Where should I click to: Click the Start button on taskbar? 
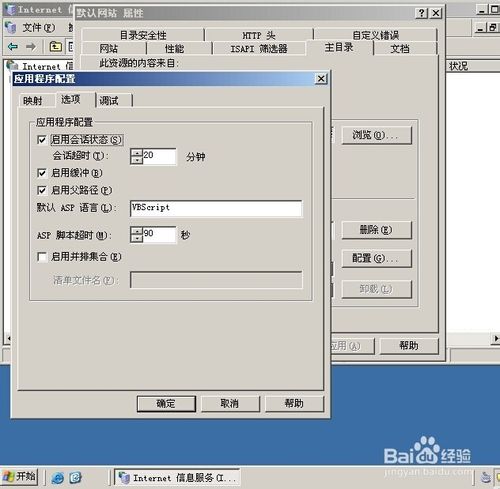pos(19,477)
